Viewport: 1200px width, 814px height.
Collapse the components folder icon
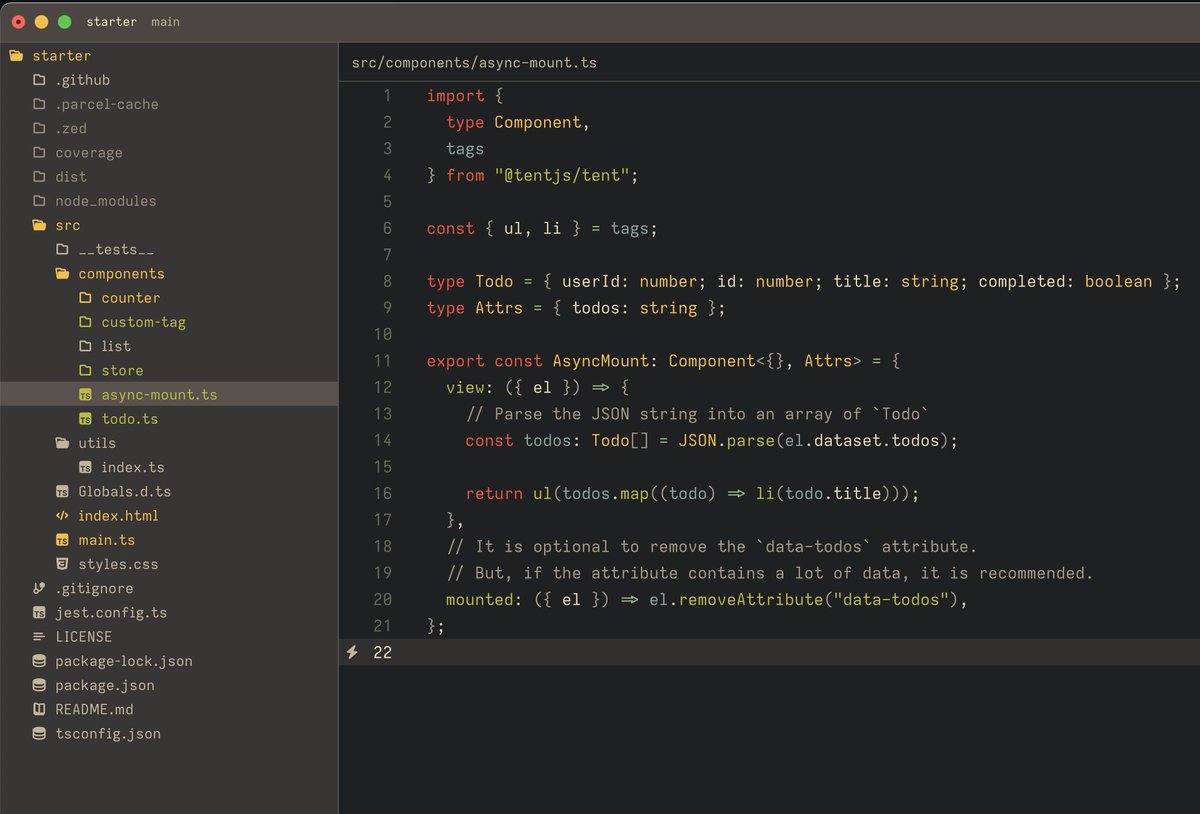point(62,274)
